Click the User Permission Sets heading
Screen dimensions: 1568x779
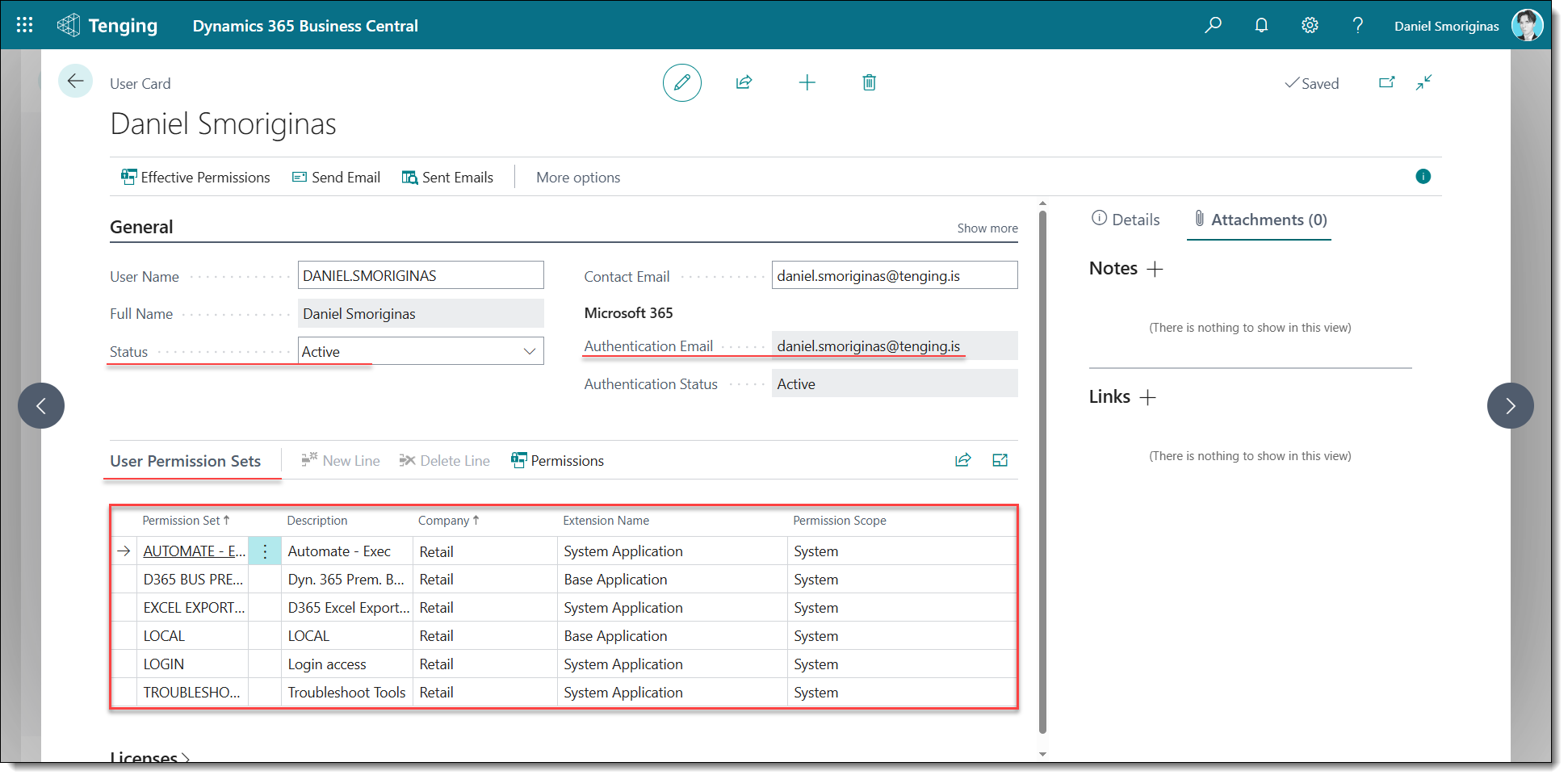(x=186, y=461)
